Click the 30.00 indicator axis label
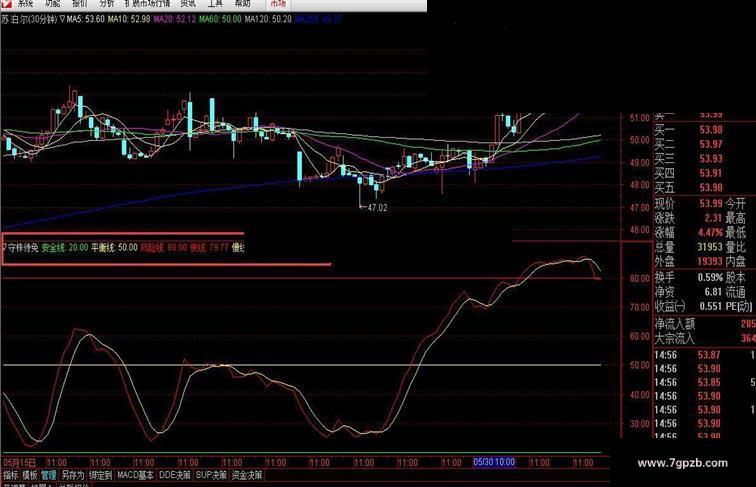756x487 pixels. 639,424
